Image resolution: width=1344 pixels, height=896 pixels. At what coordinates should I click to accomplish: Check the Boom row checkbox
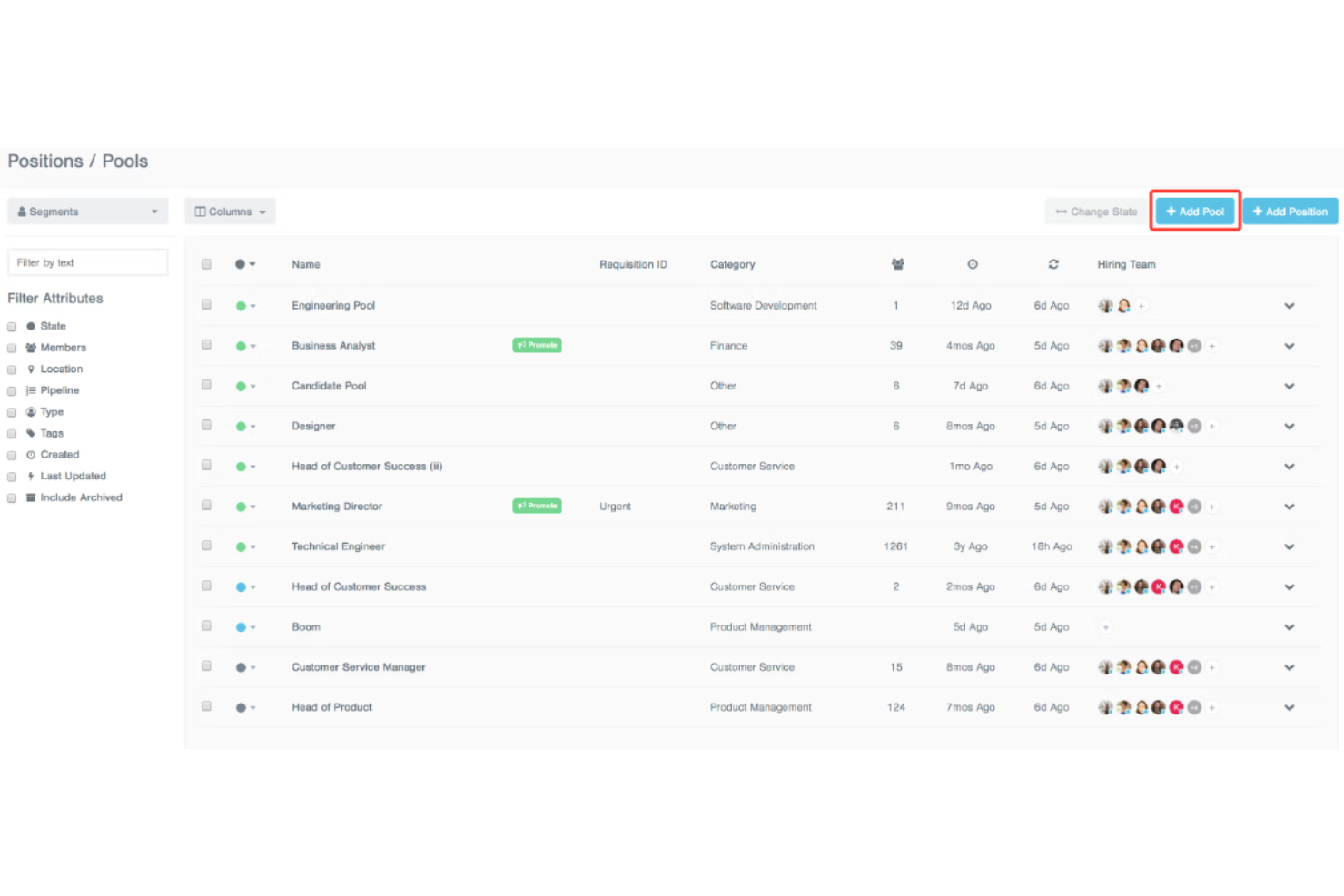(206, 626)
